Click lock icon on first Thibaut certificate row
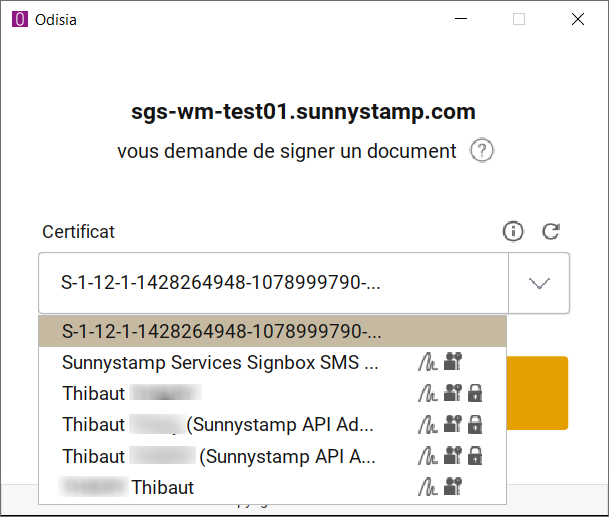609x517 pixels. [x=475, y=394]
